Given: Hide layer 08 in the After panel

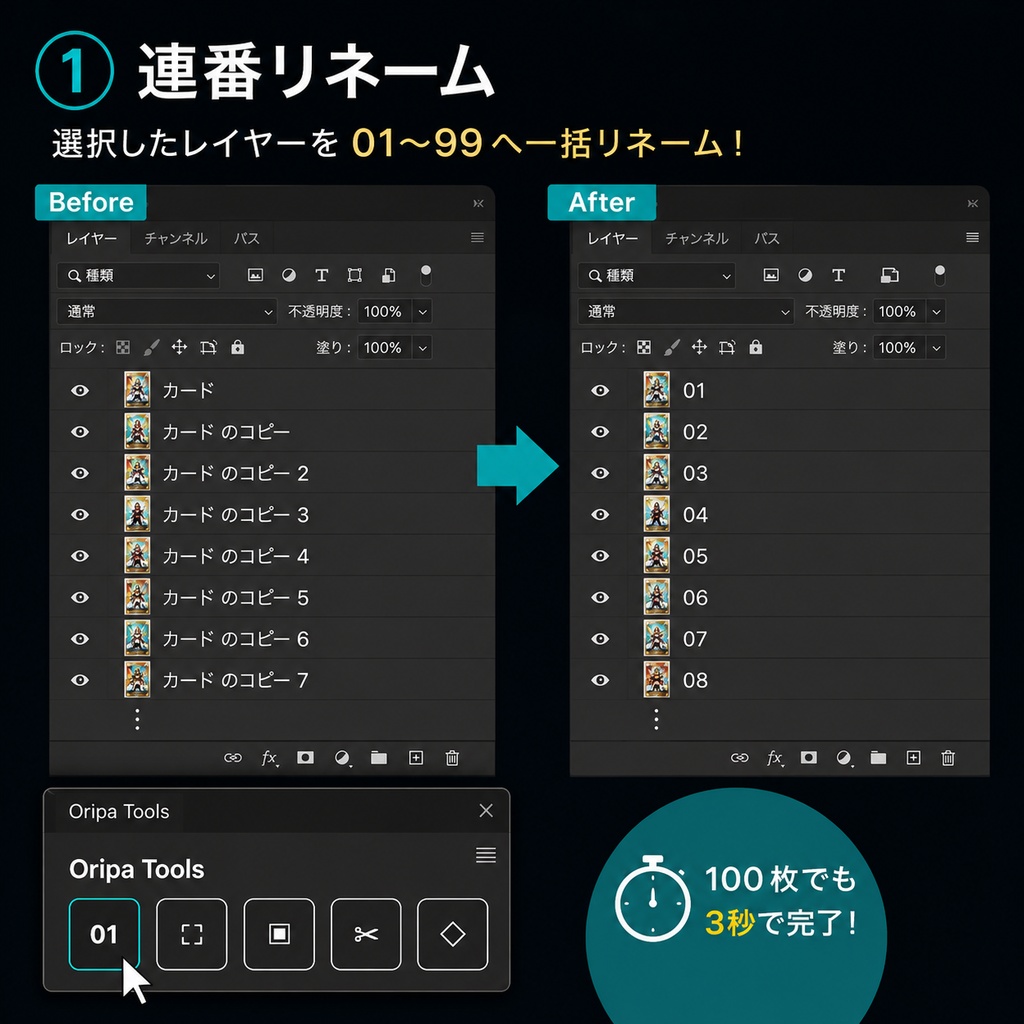Looking at the screenshot, I should [600, 680].
